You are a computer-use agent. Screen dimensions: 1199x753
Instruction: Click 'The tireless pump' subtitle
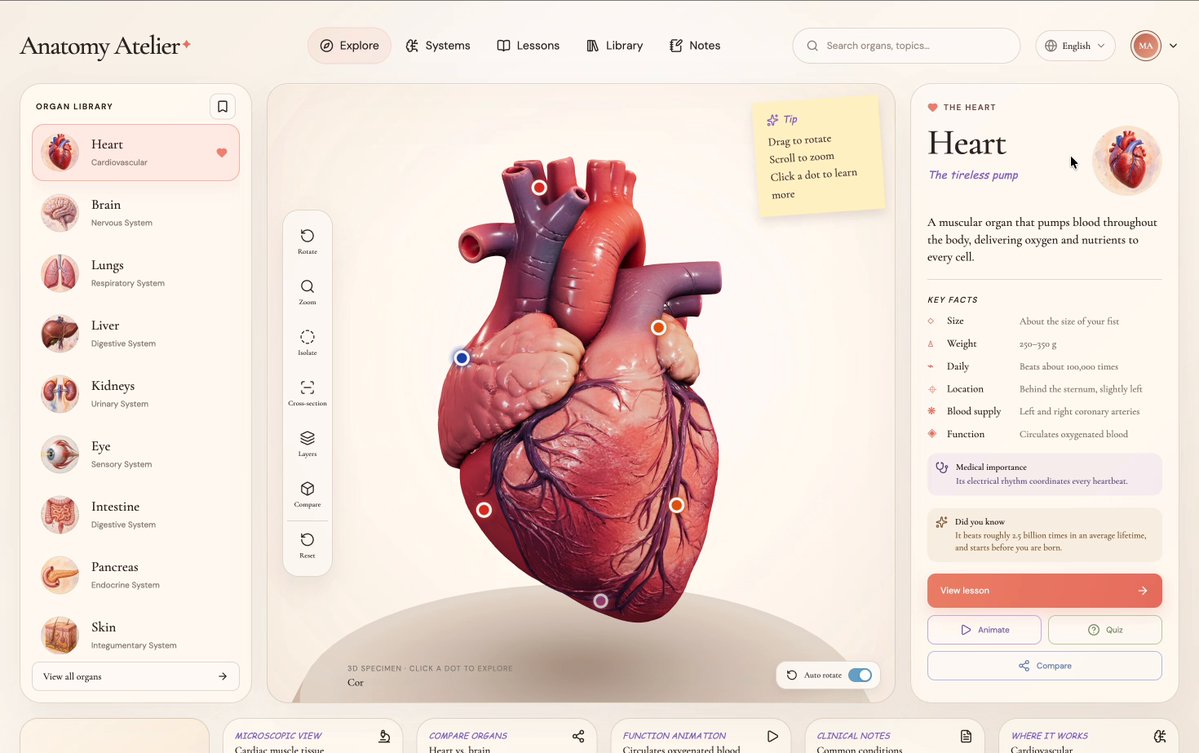[x=973, y=175]
